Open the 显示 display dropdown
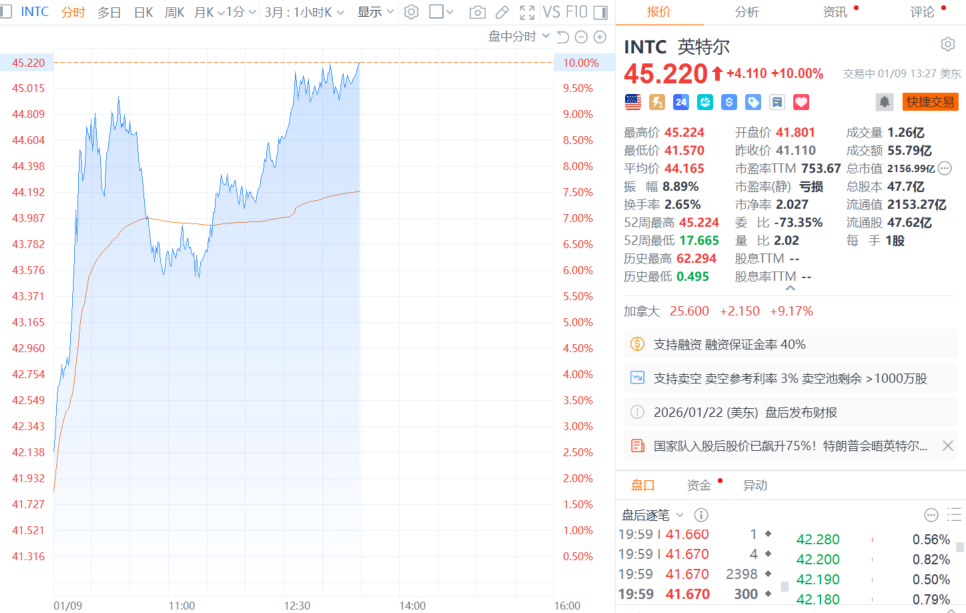Viewport: 966px width, 613px height. (375, 12)
